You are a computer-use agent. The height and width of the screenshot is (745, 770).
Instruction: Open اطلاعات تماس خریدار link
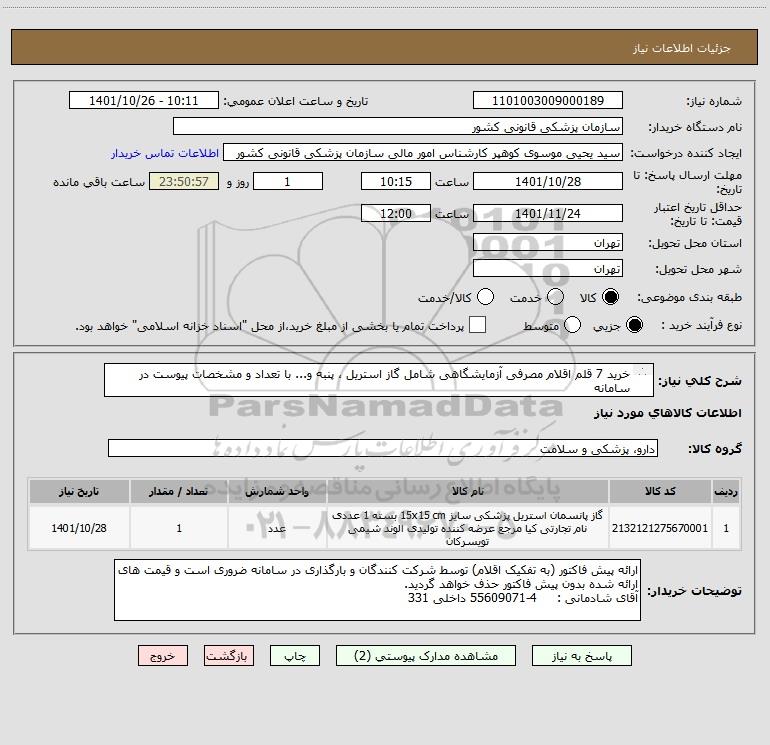point(165,153)
